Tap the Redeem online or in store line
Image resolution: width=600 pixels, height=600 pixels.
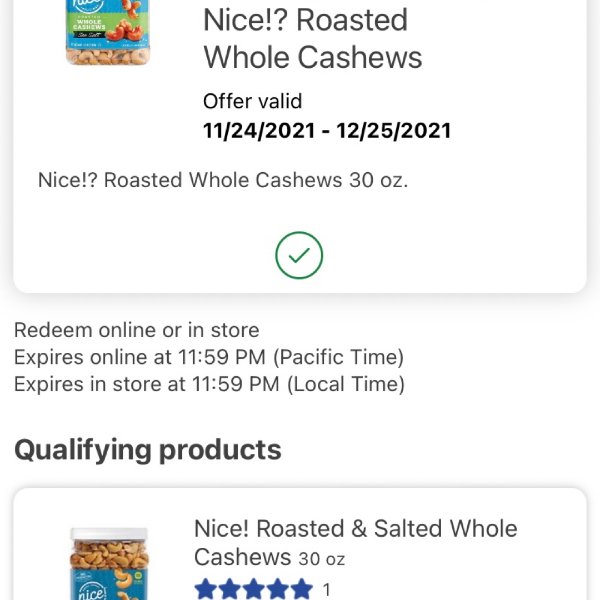(x=137, y=330)
